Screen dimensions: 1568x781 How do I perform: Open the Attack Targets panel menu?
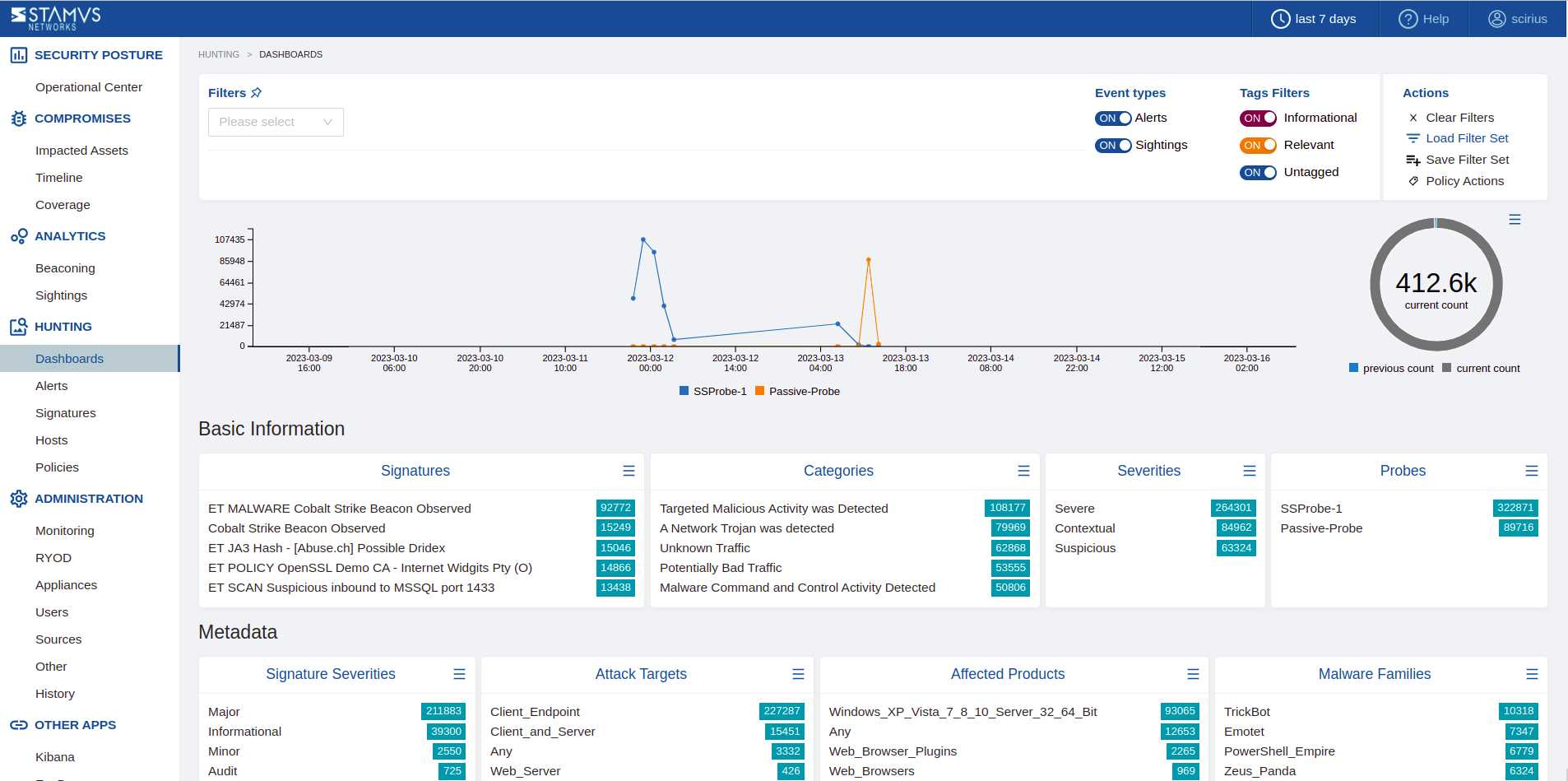[x=798, y=674]
